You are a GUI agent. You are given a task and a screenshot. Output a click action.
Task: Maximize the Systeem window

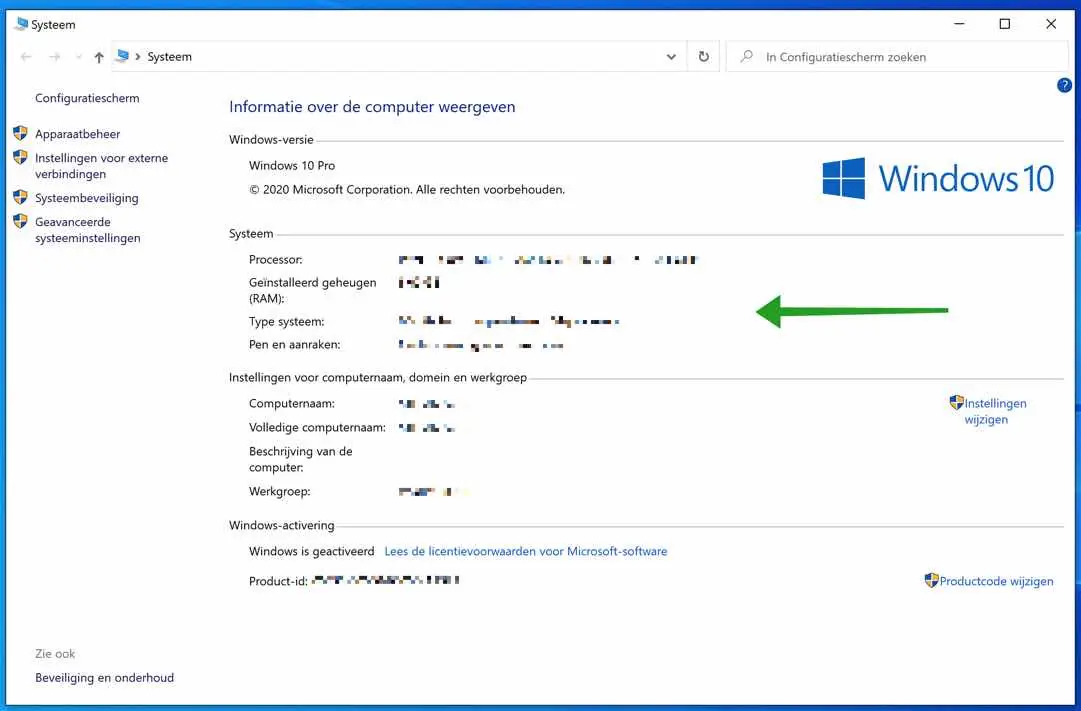[x=1004, y=24]
